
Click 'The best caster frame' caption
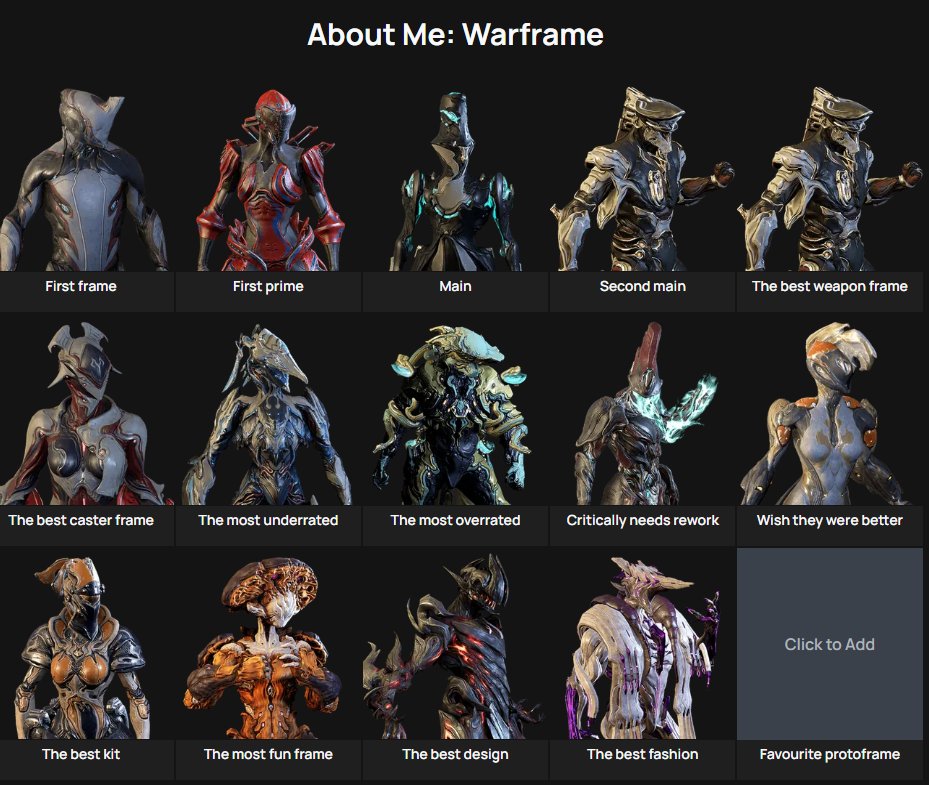pos(81,520)
